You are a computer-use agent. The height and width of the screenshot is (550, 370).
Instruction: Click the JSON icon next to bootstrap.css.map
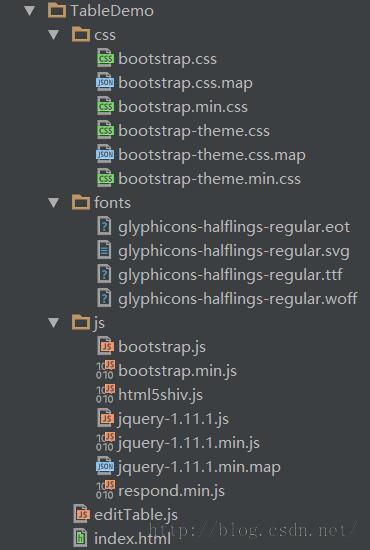(x=105, y=82)
